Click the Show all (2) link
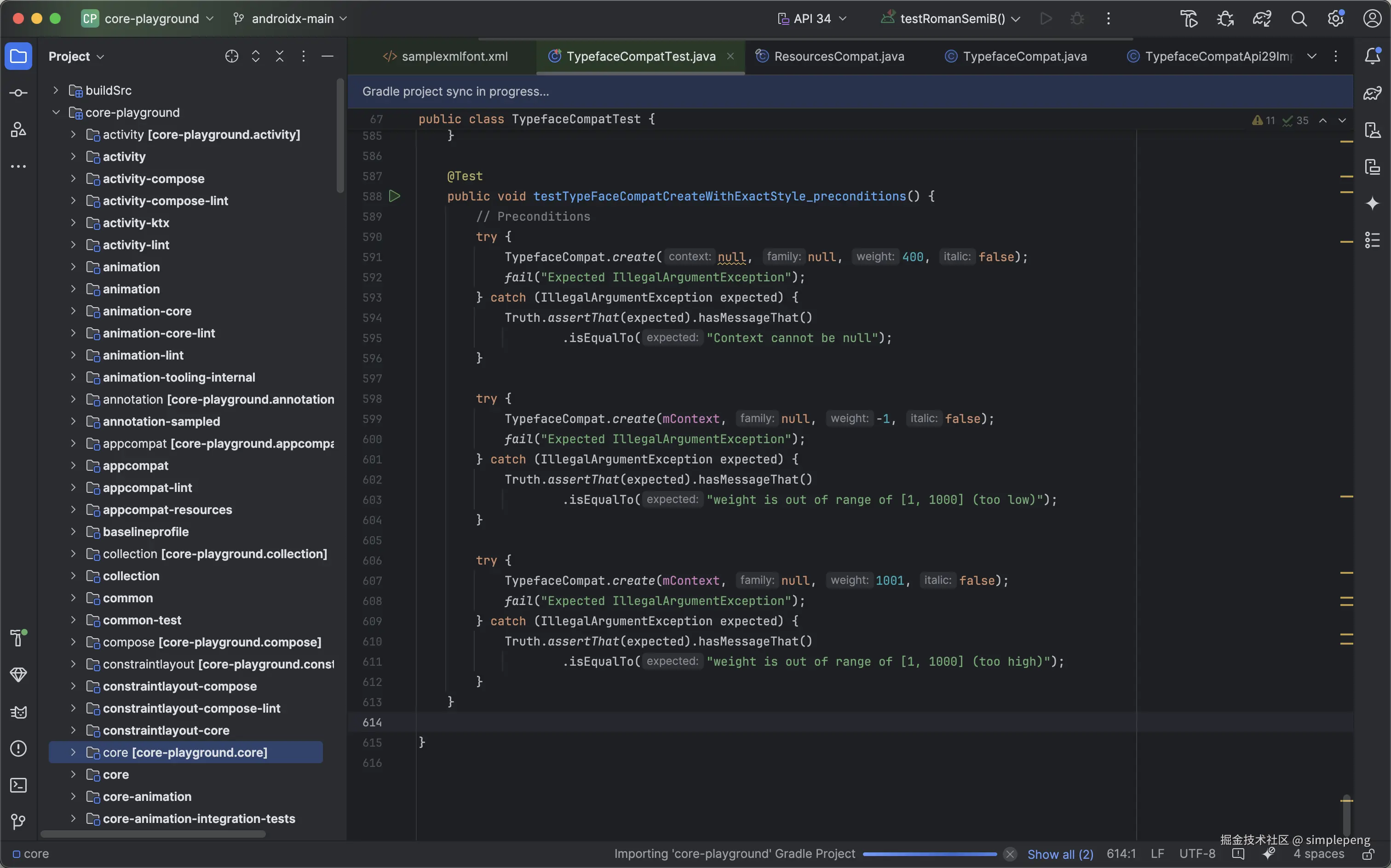Viewport: 1391px width, 868px height. [x=1060, y=854]
